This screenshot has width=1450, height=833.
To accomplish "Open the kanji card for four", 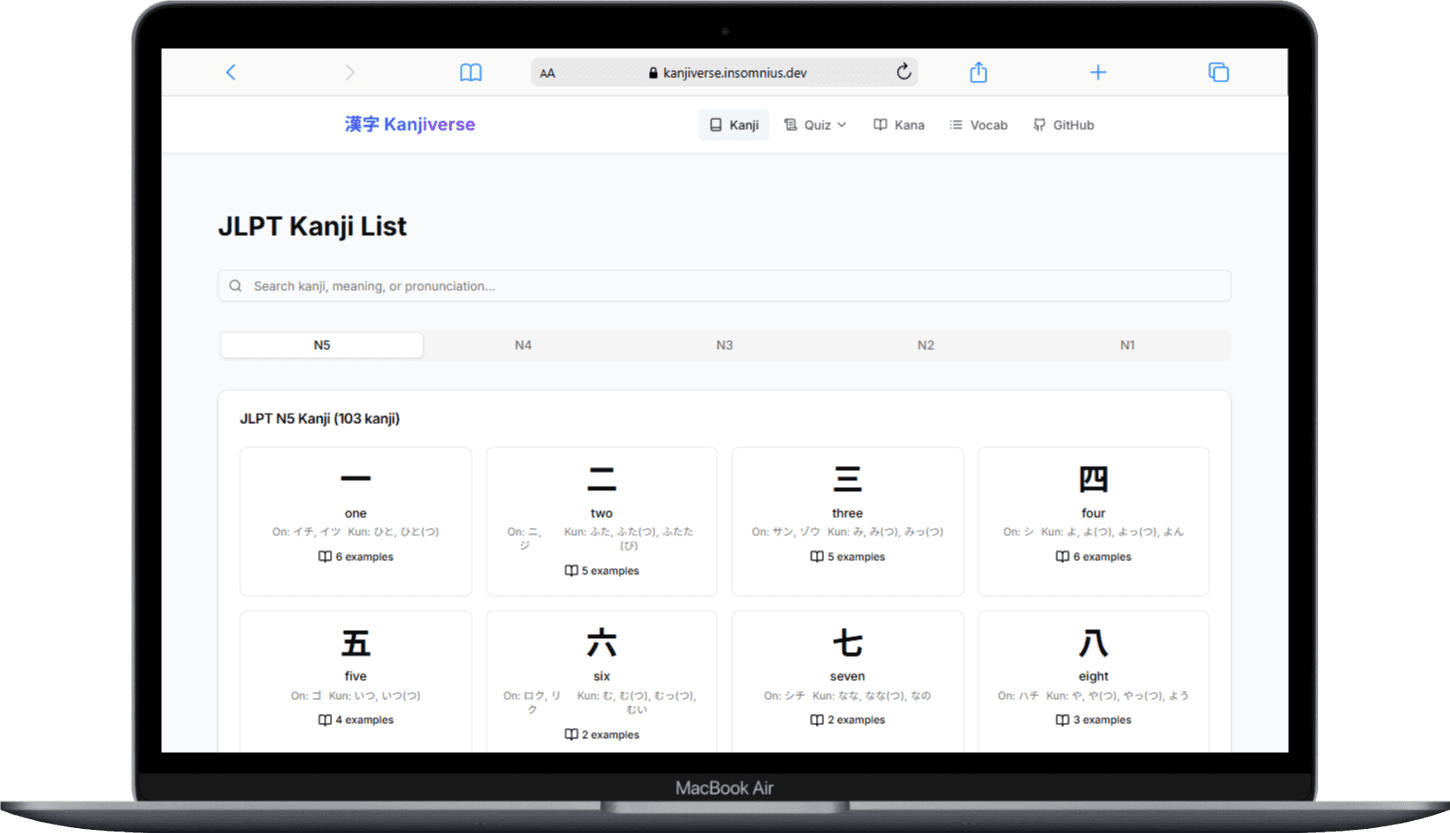I will pyautogui.click(x=1094, y=521).
